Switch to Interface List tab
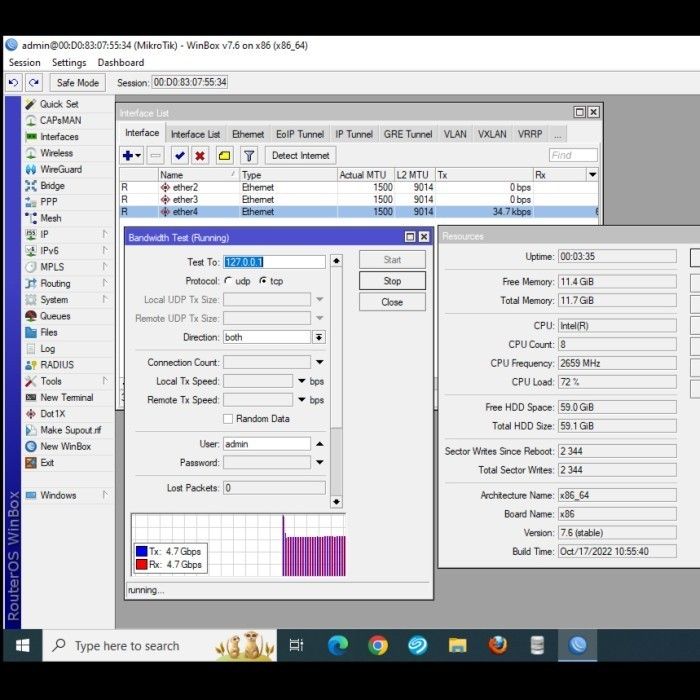 click(x=195, y=134)
